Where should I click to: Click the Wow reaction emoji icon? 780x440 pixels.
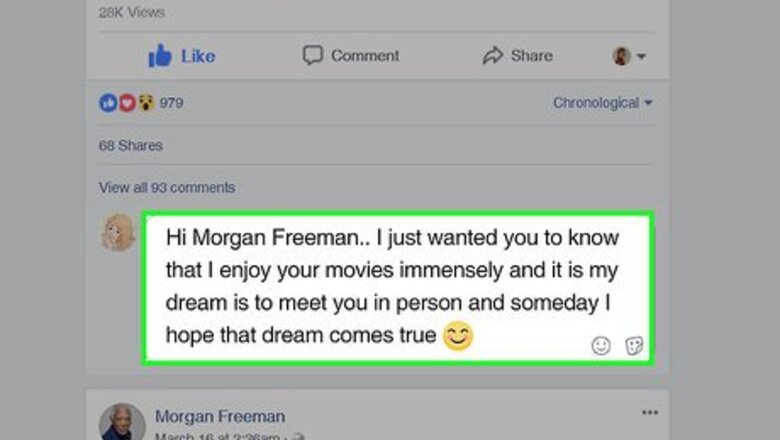(x=145, y=103)
